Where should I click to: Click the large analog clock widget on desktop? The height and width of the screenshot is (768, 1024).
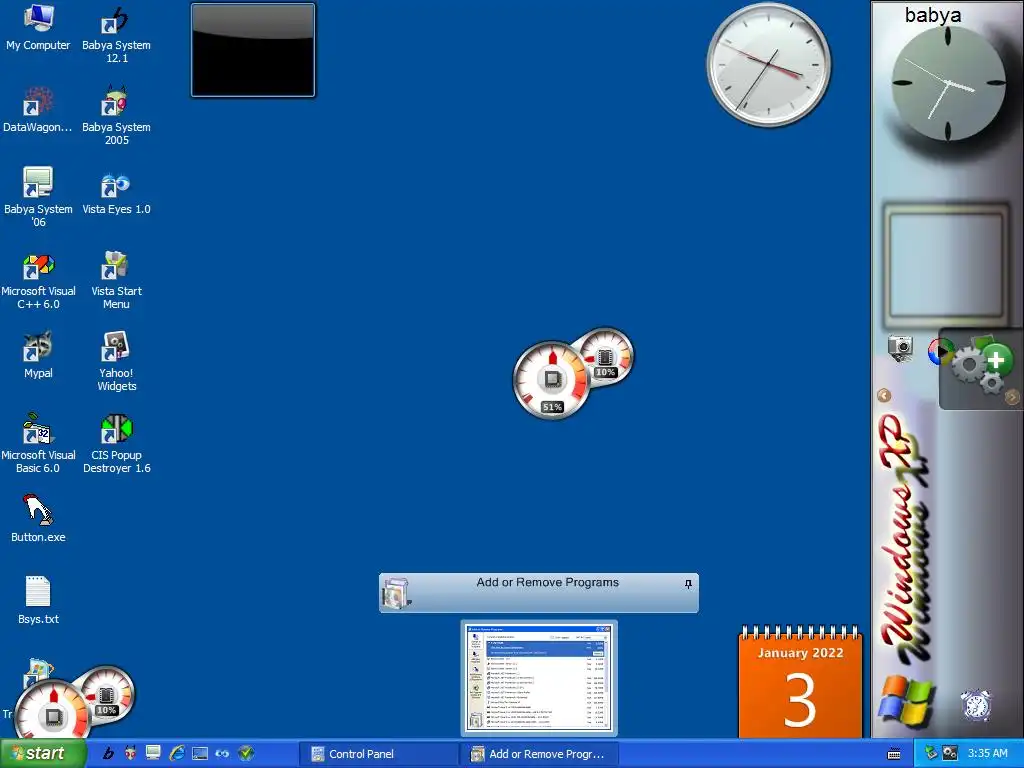tap(769, 65)
